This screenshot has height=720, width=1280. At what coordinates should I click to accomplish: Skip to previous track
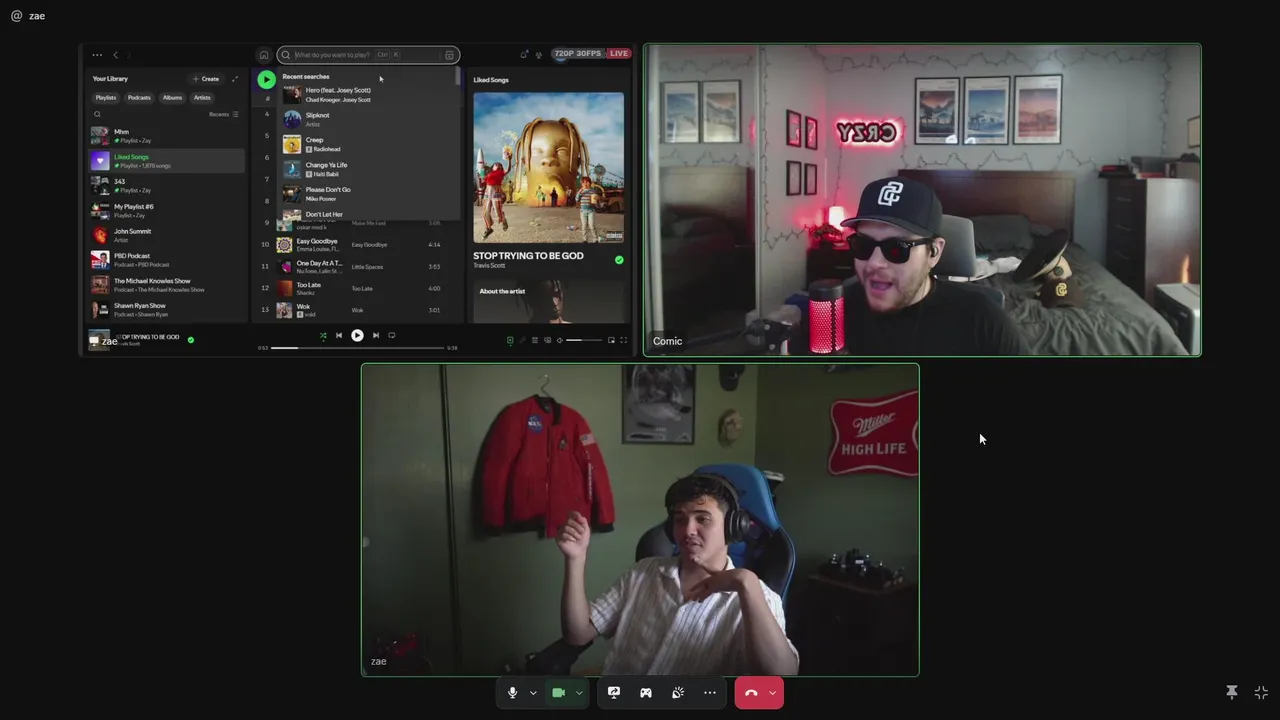click(x=339, y=335)
